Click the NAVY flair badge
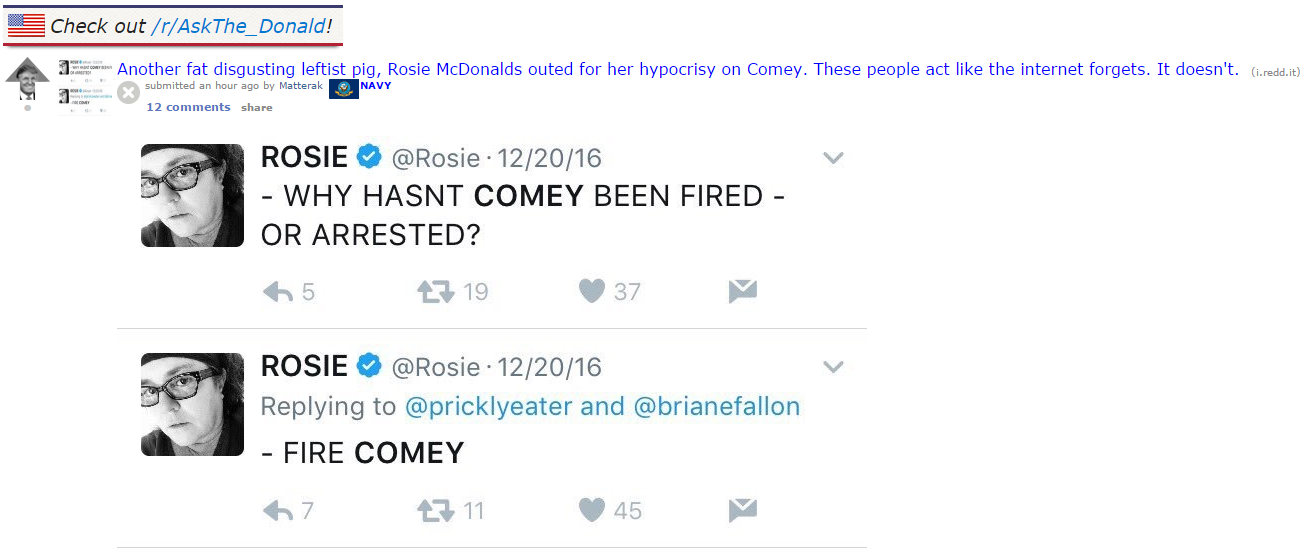 375,86
